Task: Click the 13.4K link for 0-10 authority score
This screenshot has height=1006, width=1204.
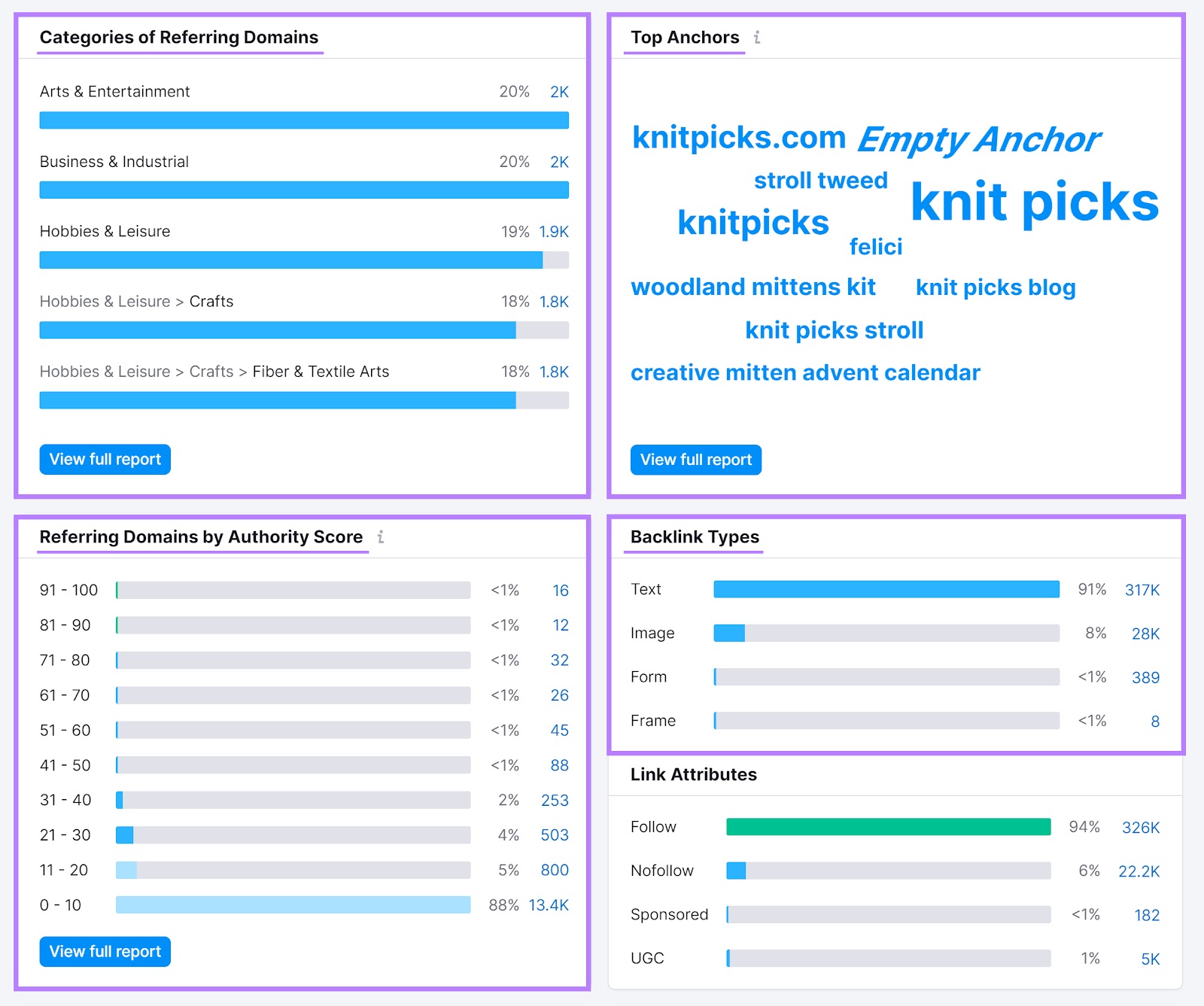Action: [549, 905]
